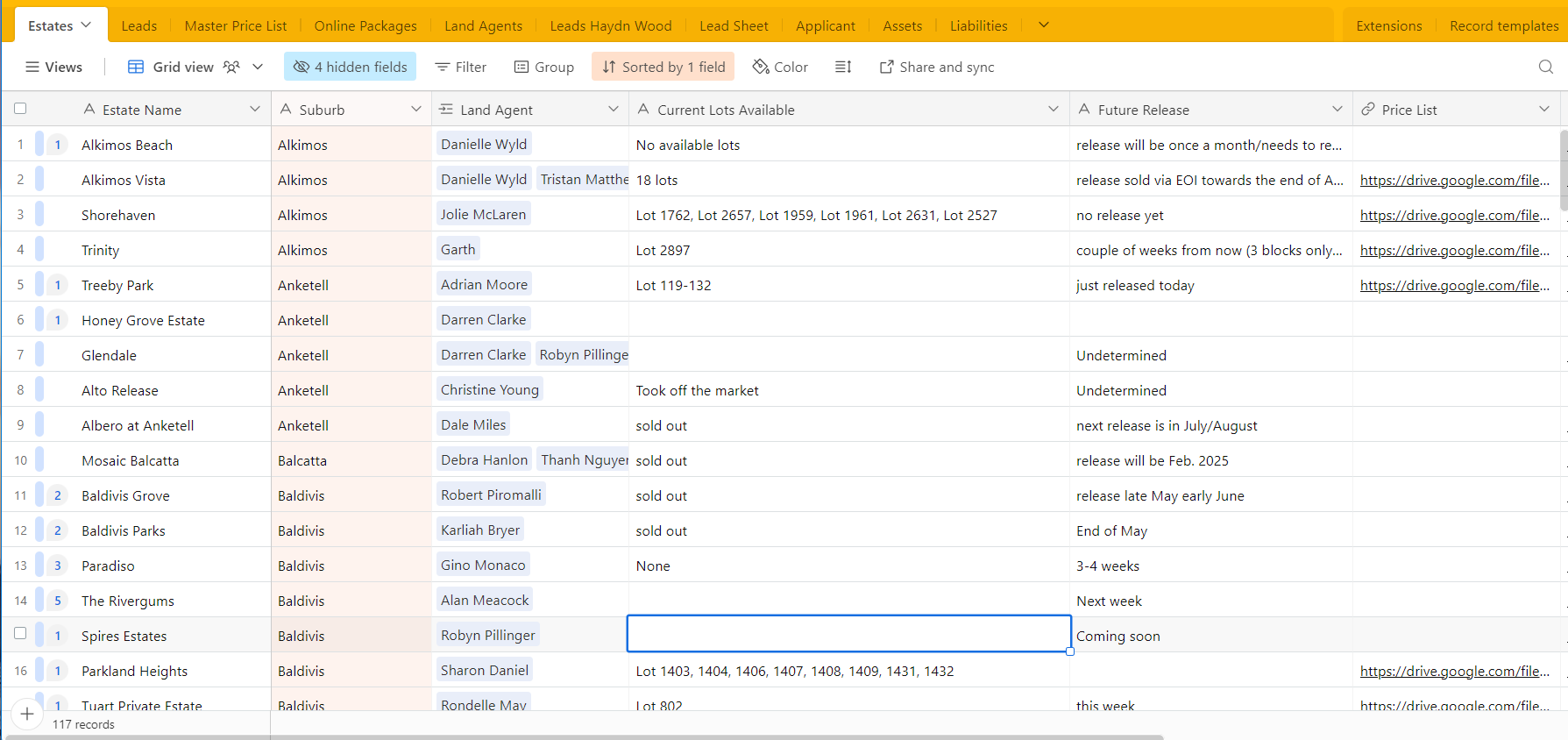Open Share and sync
The height and width of the screenshot is (740, 1568).
pos(936,67)
